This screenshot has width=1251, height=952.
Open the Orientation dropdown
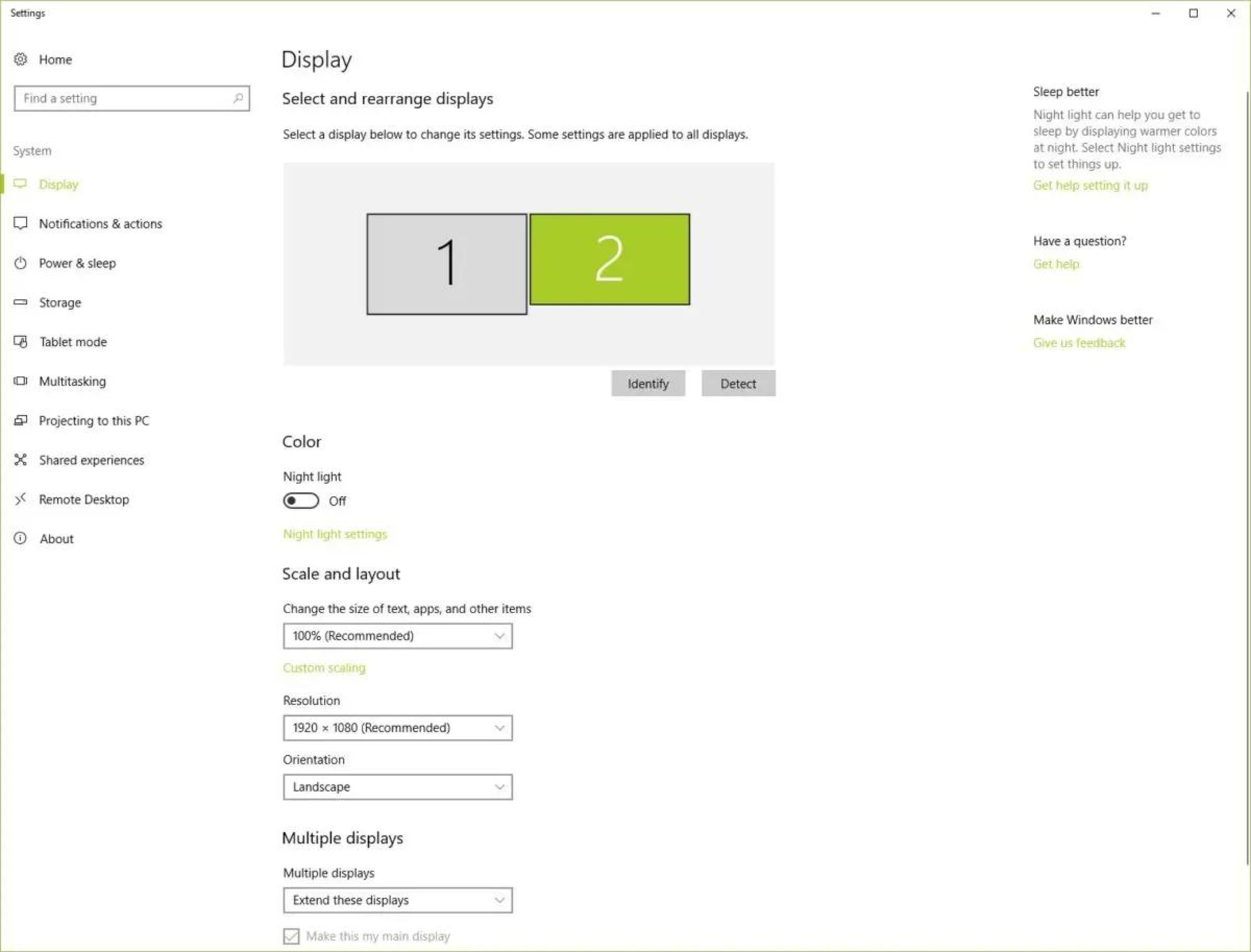coord(397,787)
